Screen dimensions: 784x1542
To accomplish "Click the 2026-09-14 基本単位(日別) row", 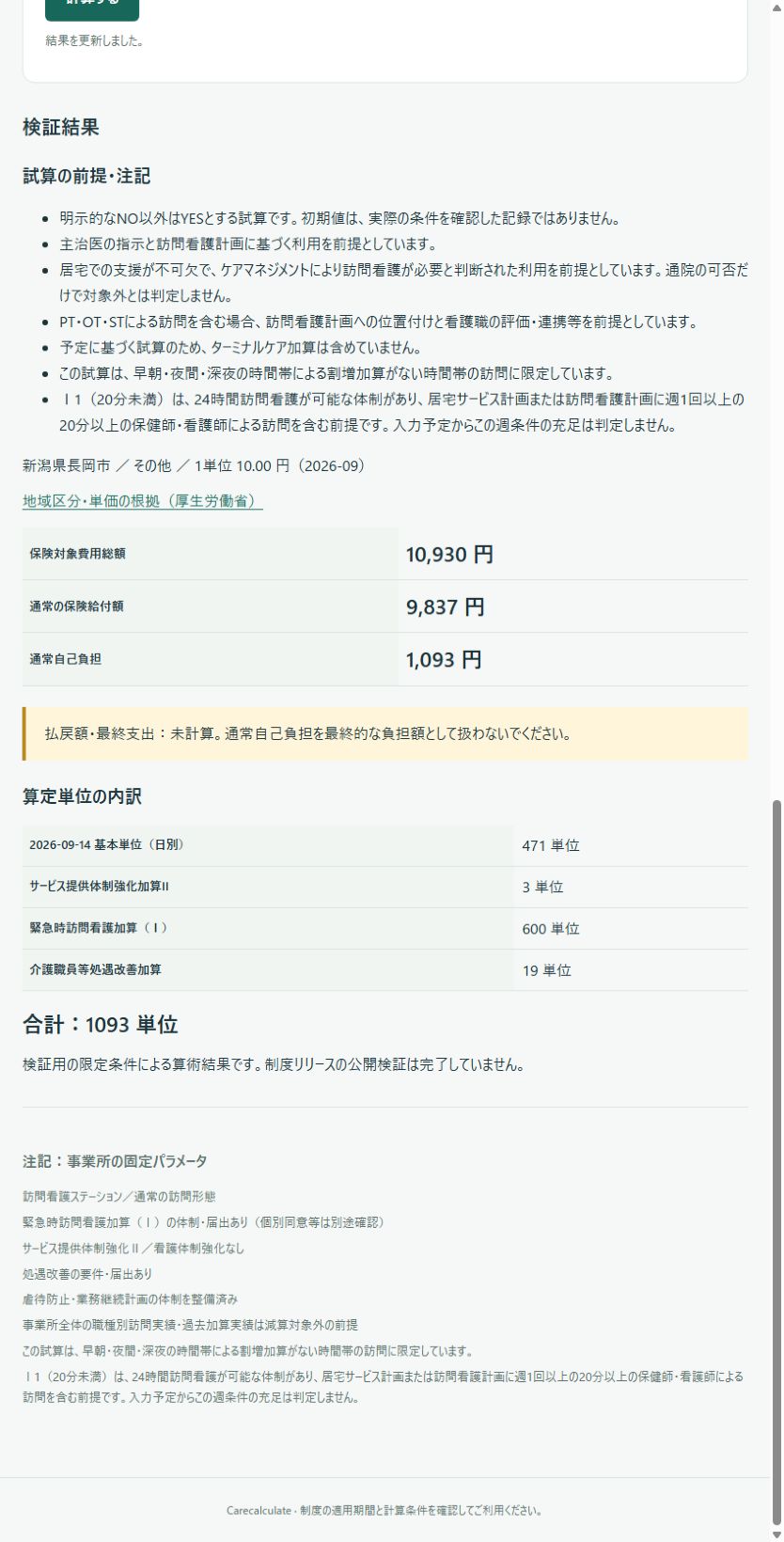I will (385, 845).
